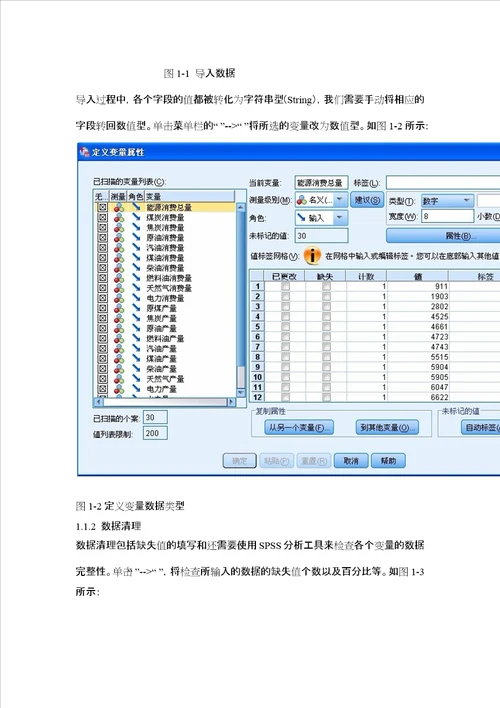This screenshot has height=708, width=500.
Task: Toggle the checkbox for 煤炭消费量 row
Action: coord(103,217)
